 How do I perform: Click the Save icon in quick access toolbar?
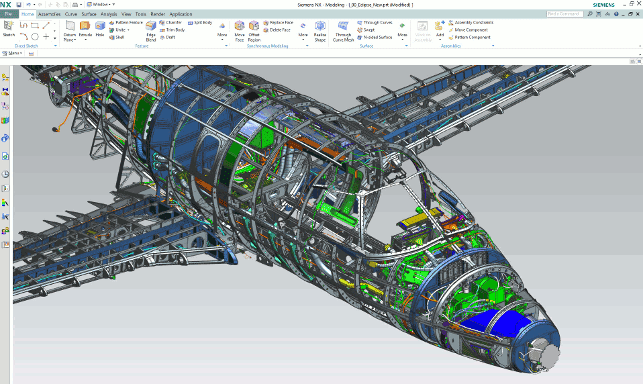[x=19, y=5]
